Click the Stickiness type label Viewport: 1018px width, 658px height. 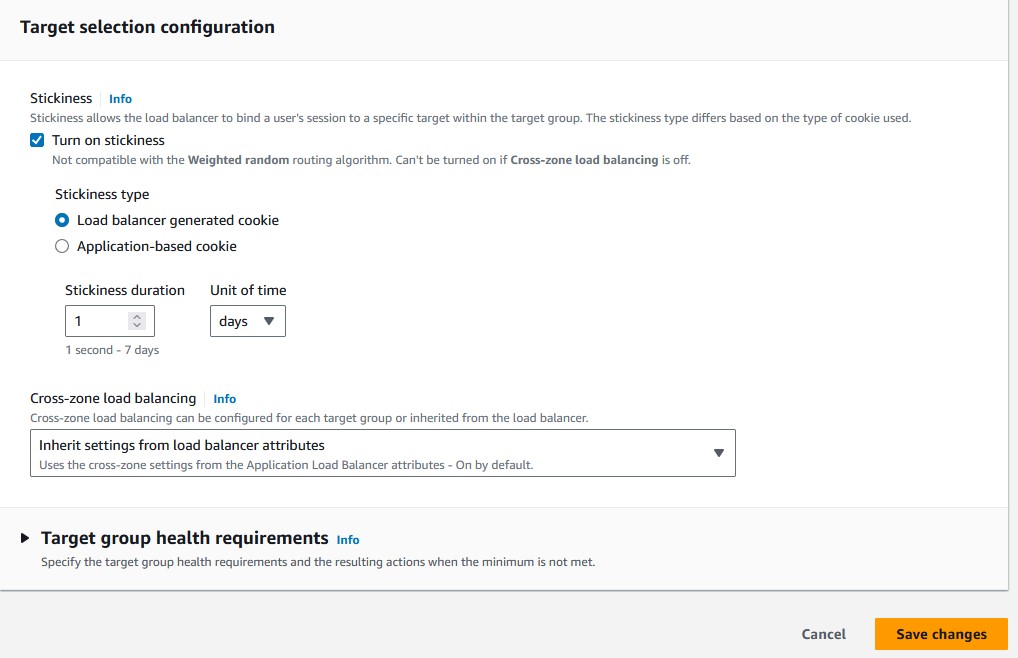[x=102, y=195]
